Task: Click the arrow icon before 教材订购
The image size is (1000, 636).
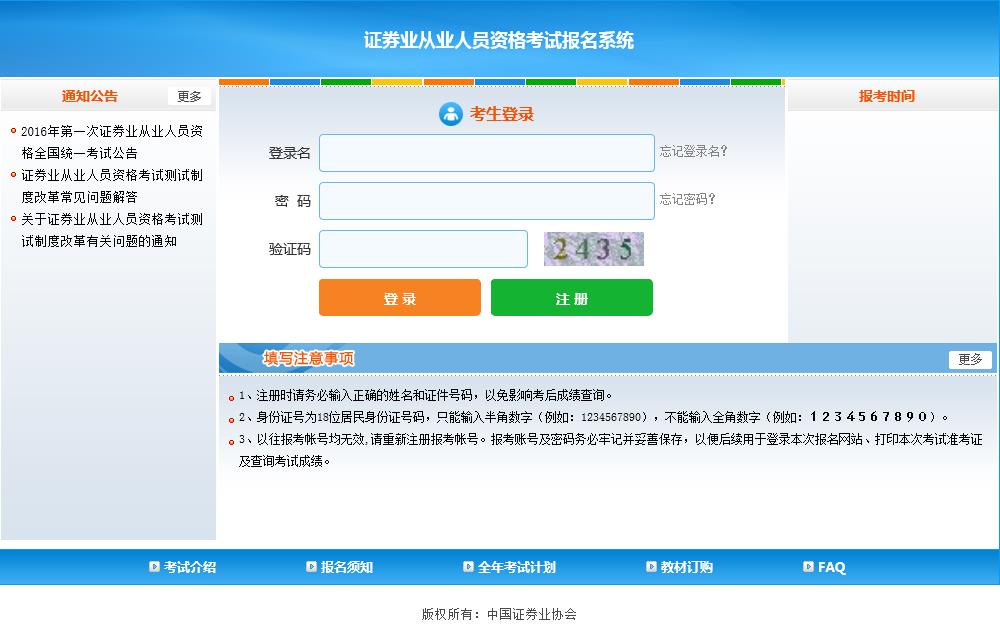Action: coord(650,566)
